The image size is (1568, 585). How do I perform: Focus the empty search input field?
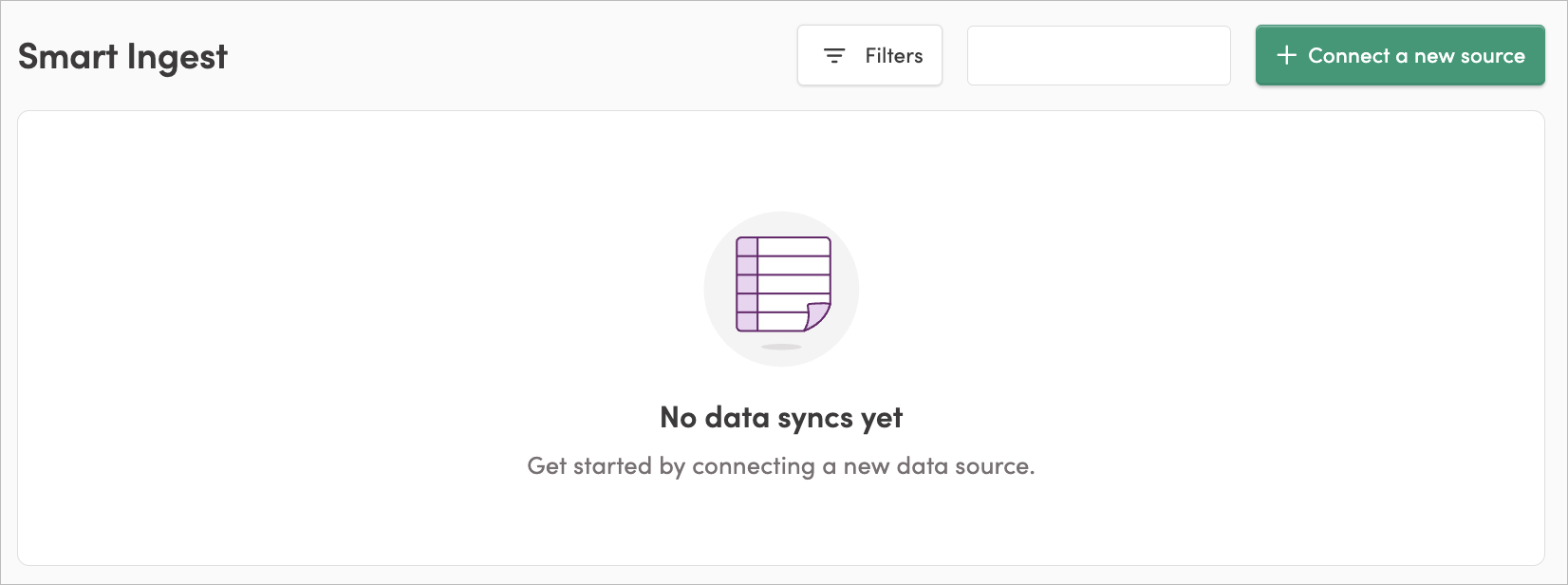[1099, 56]
